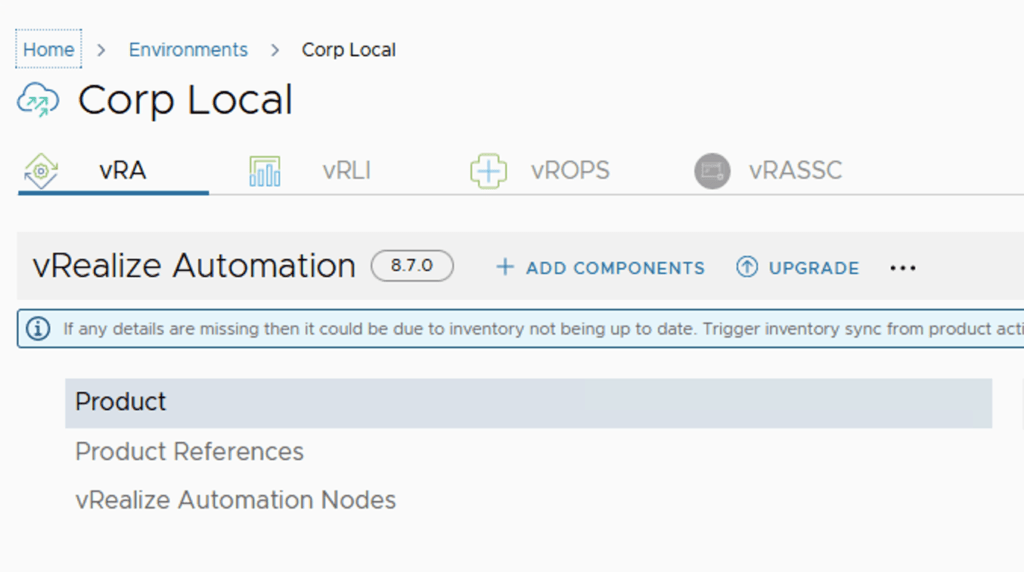
Task: Click the vRASSC gray circle icon
Action: pyautogui.click(x=712, y=171)
